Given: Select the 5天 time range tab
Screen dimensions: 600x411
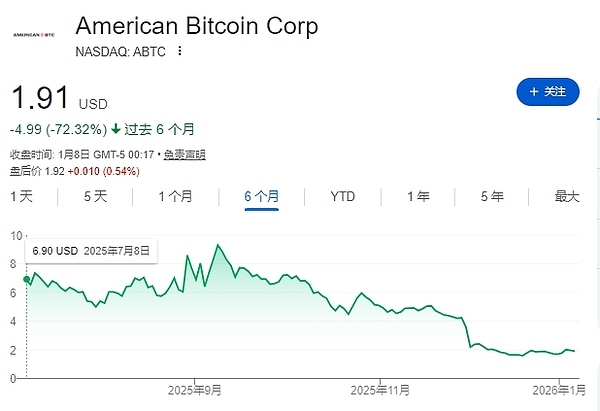Looking at the screenshot, I should click(95, 196).
